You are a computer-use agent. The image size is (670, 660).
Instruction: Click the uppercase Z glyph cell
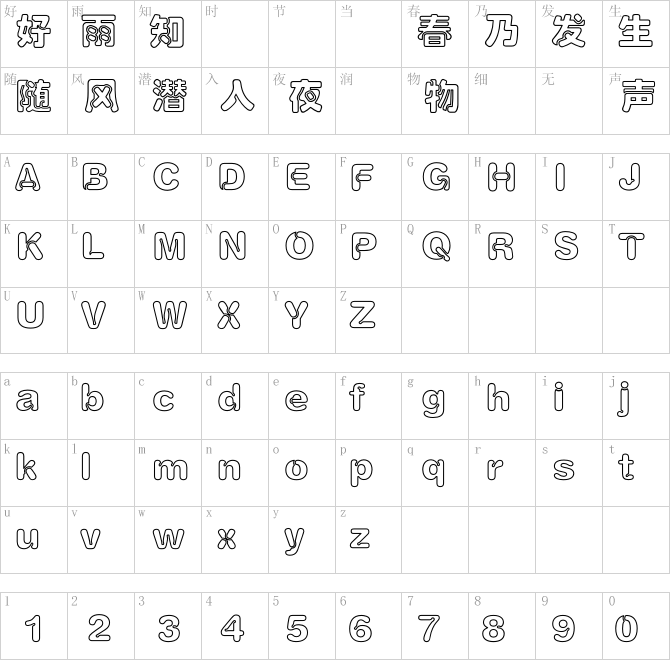point(368,320)
